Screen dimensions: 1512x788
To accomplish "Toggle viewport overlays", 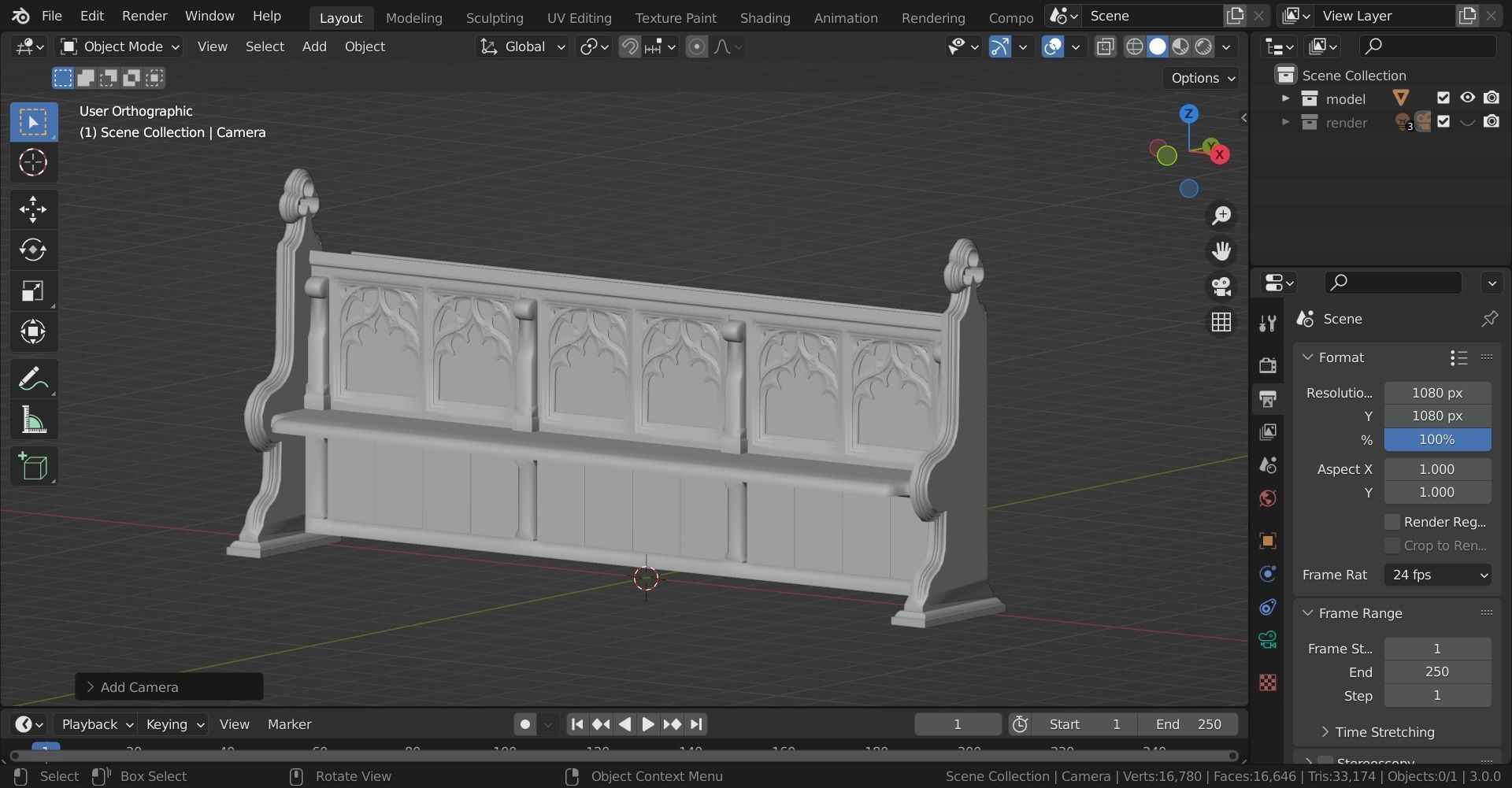I will [1053, 47].
